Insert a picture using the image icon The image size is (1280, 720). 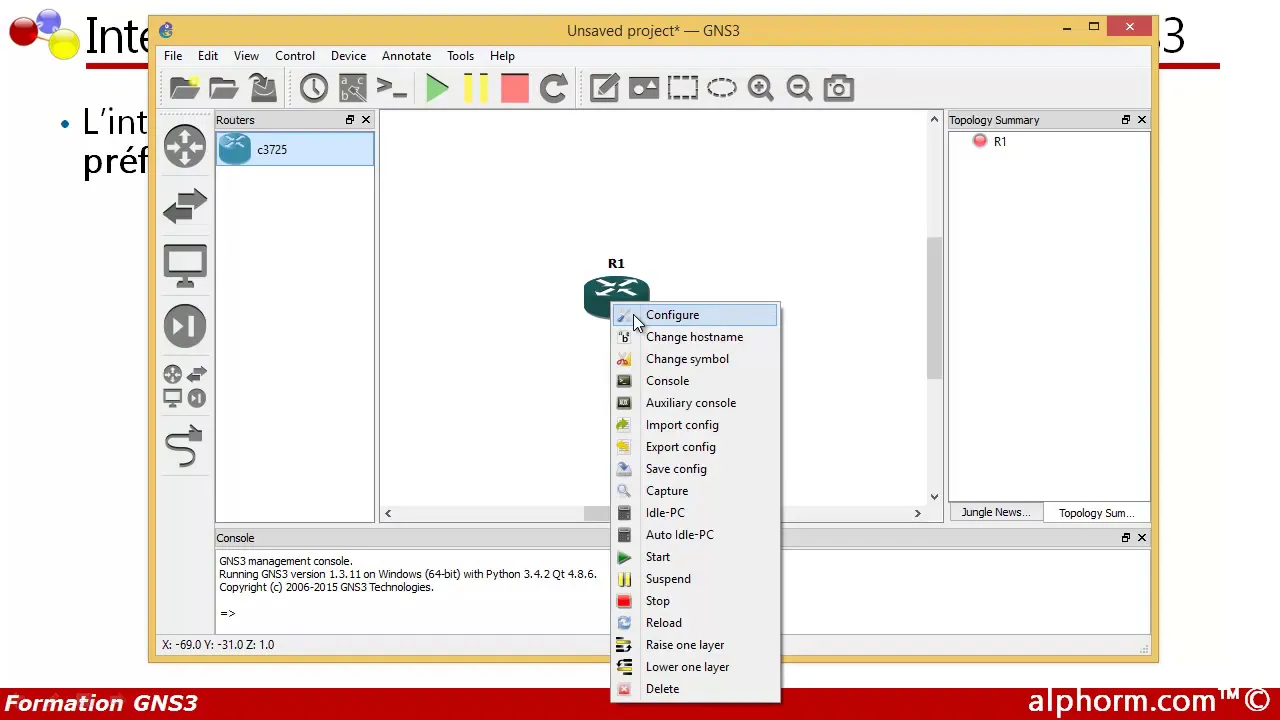(643, 88)
